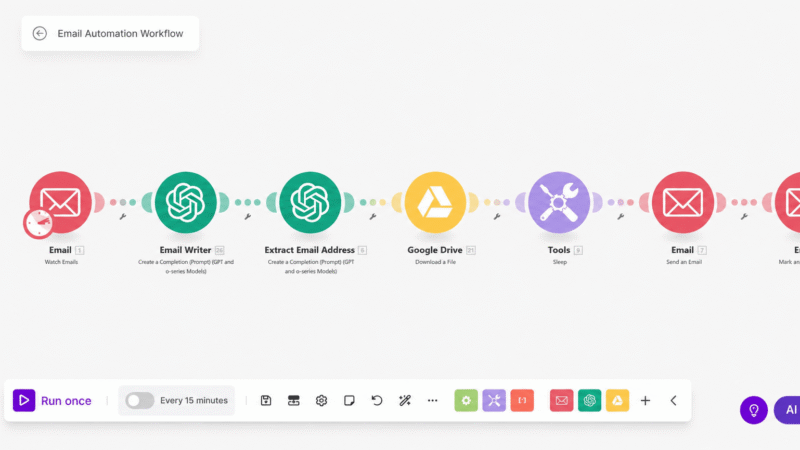Open the Tools Sleep module
The height and width of the screenshot is (450, 800).
[559, 203]
